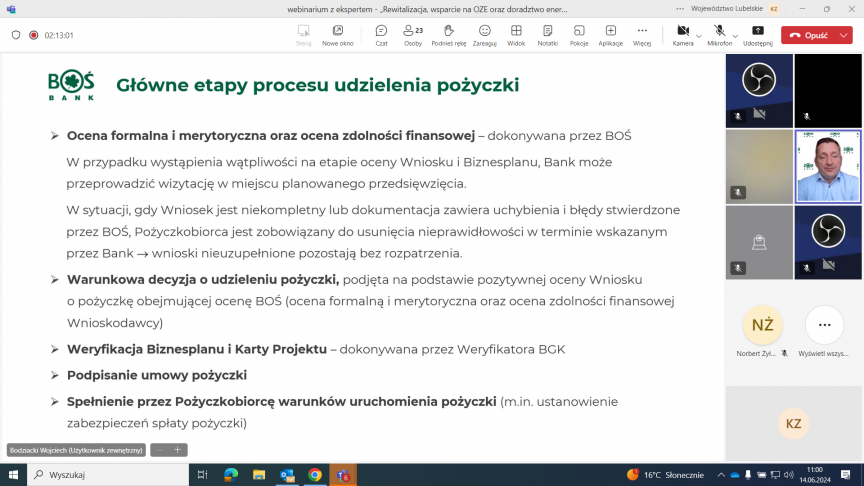Open the Więcej options menu
This screenshot has height=486, width=864.
[642, 35]
